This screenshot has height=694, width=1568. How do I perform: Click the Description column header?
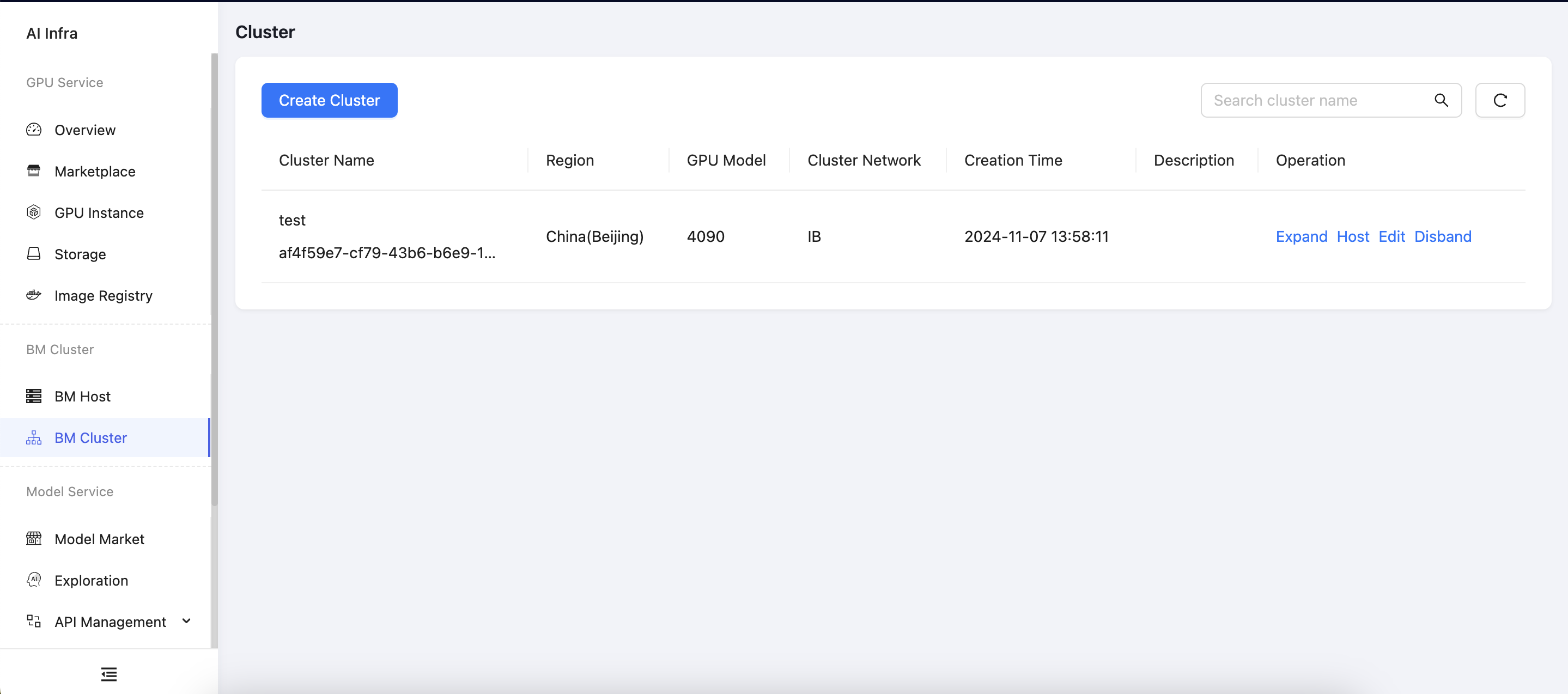coord(1194,160)
